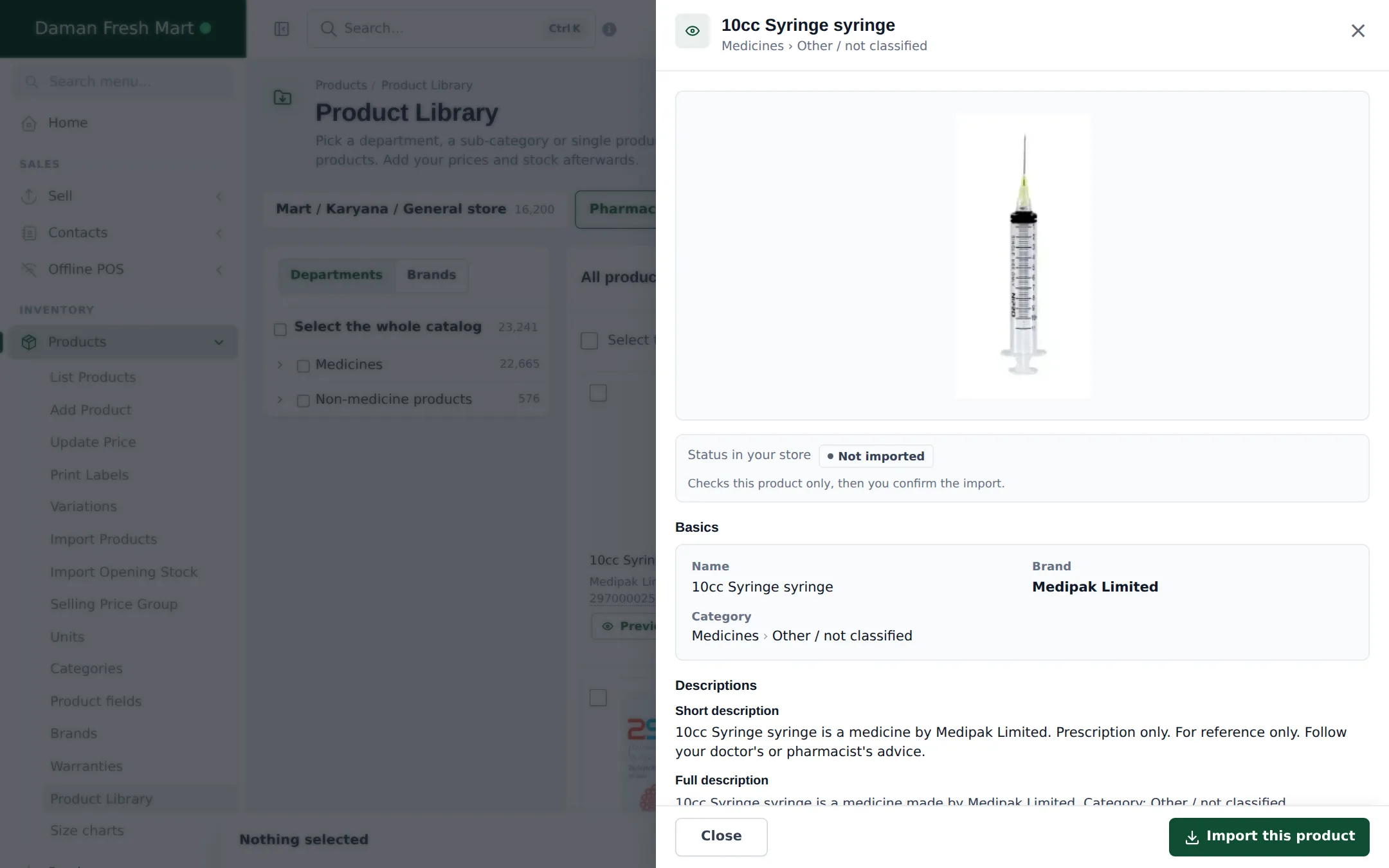Check Select the whole catalog checkbox
This screenshot has height=868, width=1389.
click(x=280, y=330)
